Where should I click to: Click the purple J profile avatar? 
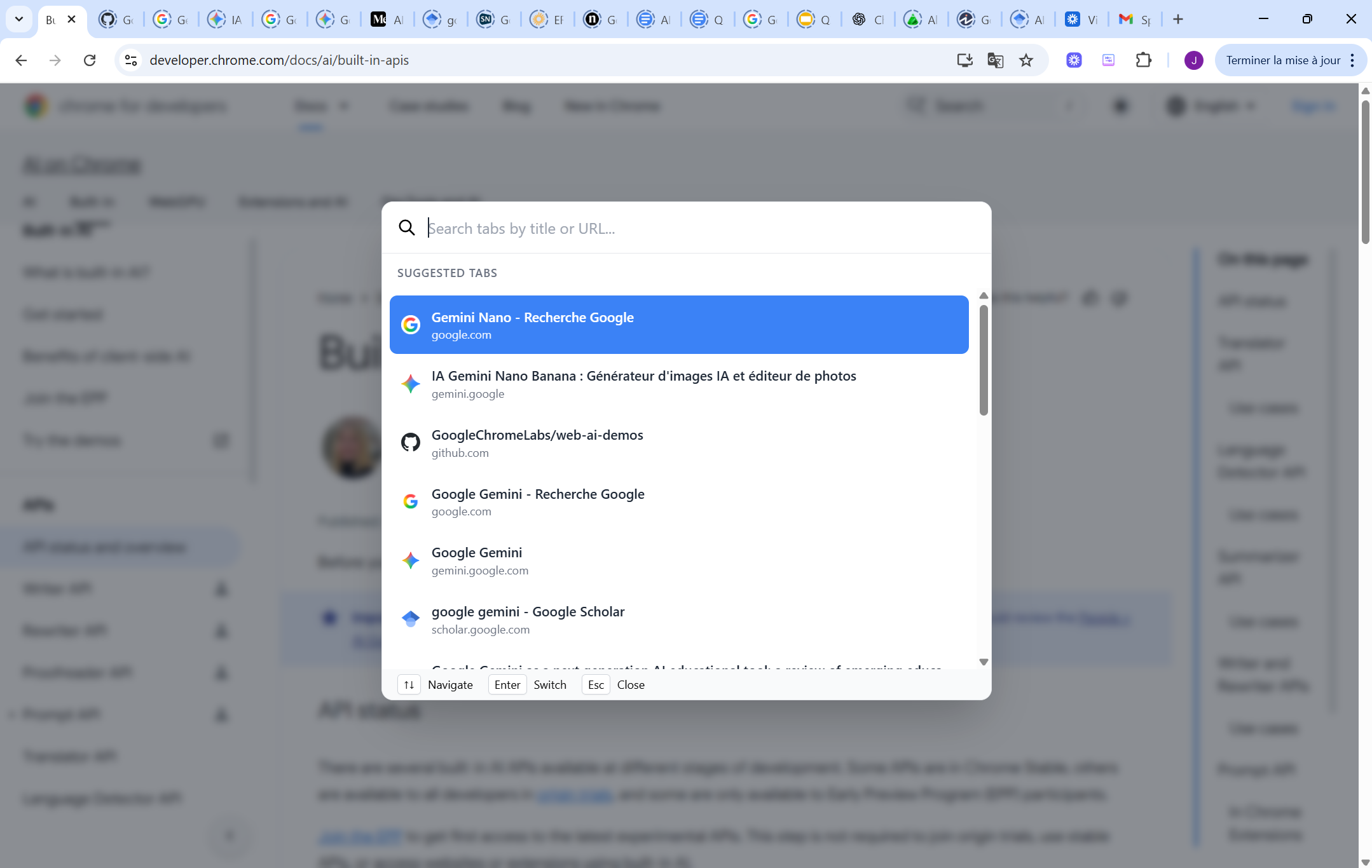click(1193, 60)
